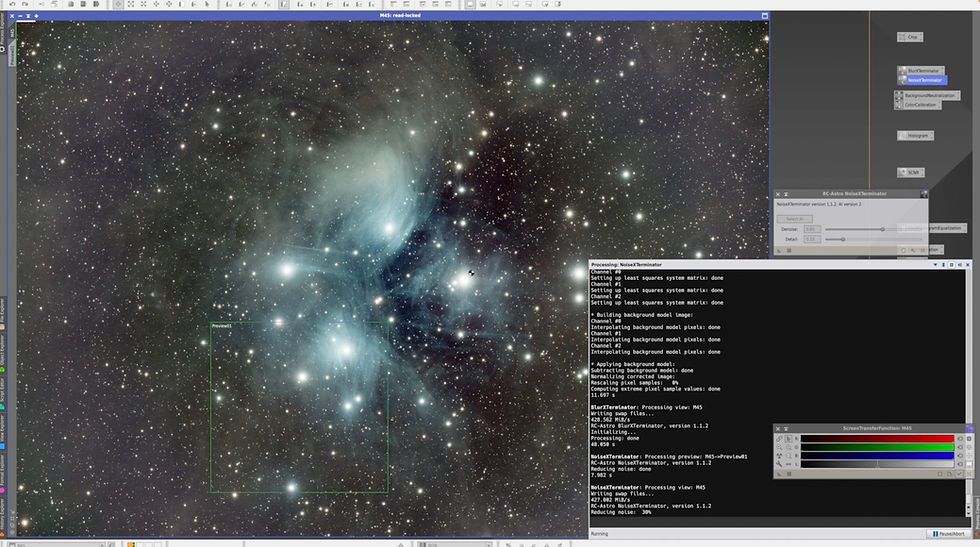Click the Detail value input field
Image resolution: width=980 pixels, height=547 pixels.
pyautogui.click(x=812, y=239)
